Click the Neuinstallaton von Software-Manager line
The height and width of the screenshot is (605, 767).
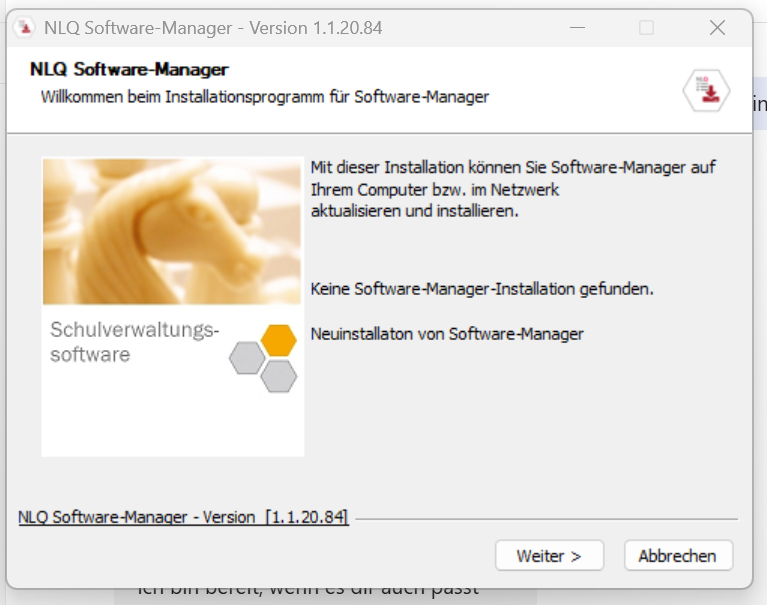(x=447, y=333)
